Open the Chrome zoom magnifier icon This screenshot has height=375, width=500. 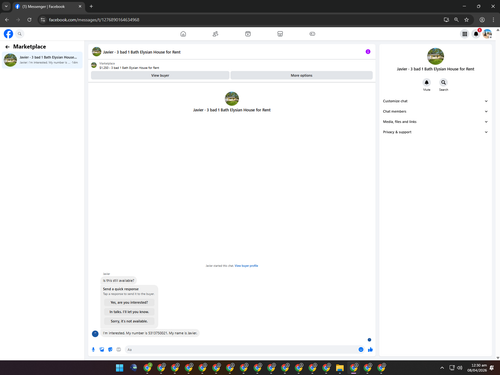pos(456,20)
